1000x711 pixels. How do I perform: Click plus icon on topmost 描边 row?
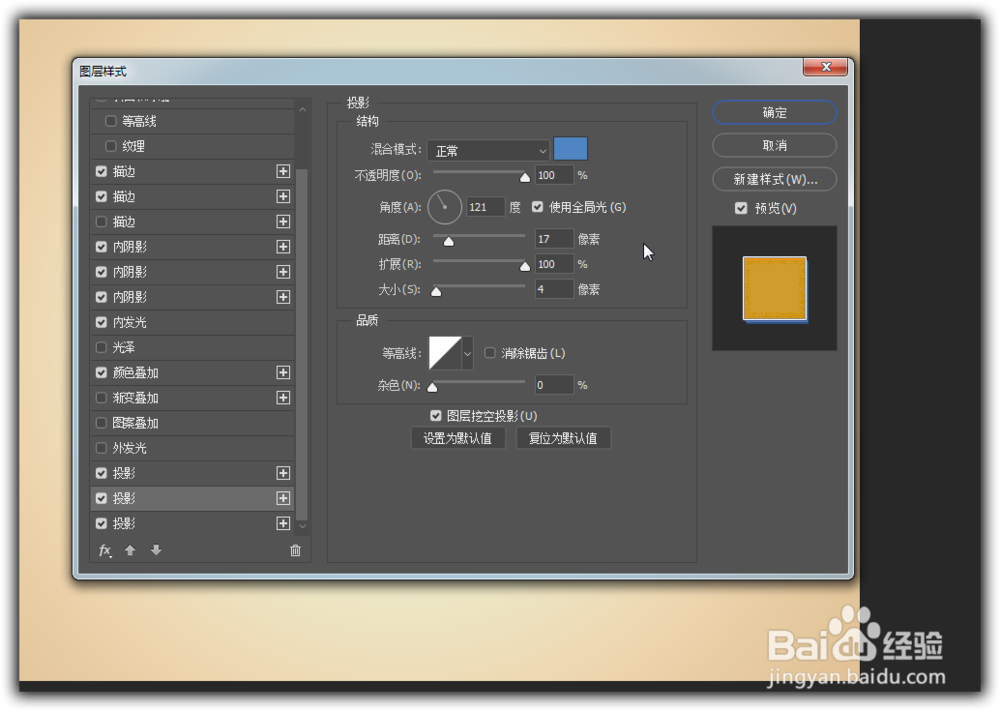click(x=283, y=171)
